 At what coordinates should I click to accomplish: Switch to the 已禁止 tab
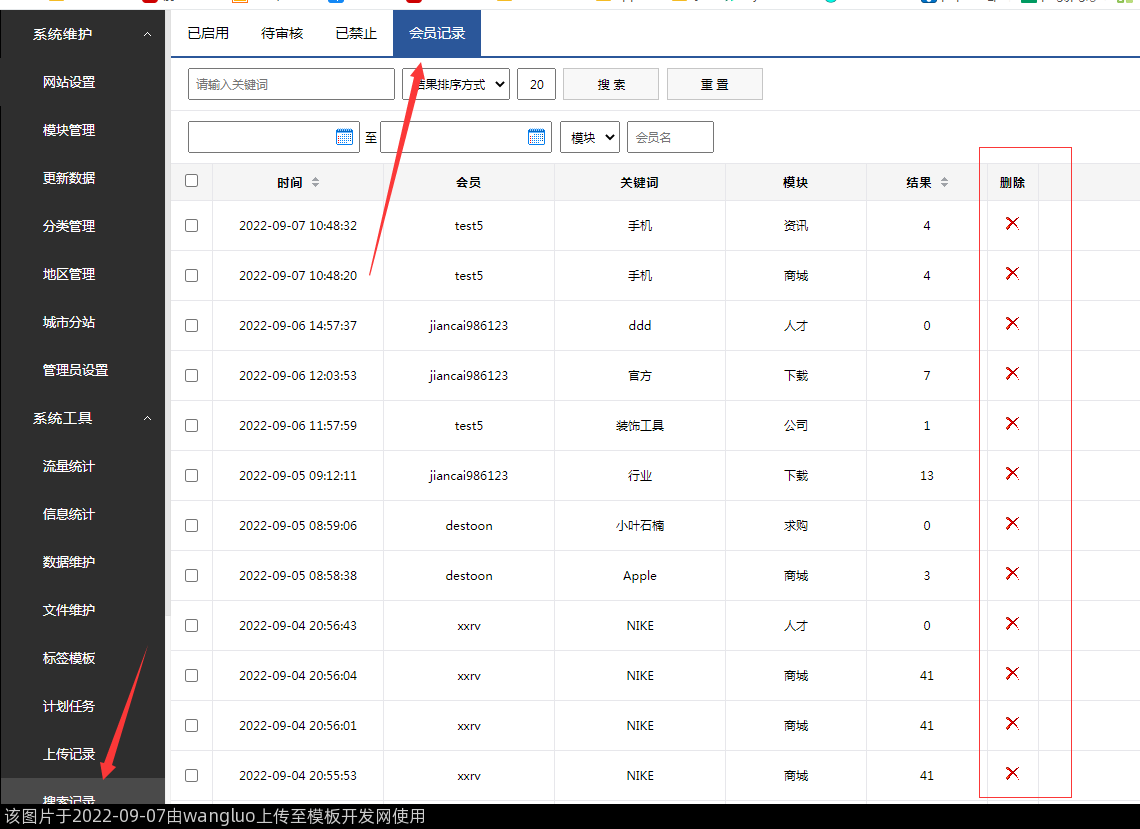point(356,34)
